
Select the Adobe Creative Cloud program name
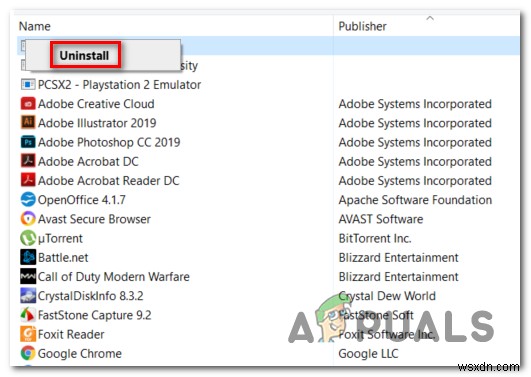(96, 104)
